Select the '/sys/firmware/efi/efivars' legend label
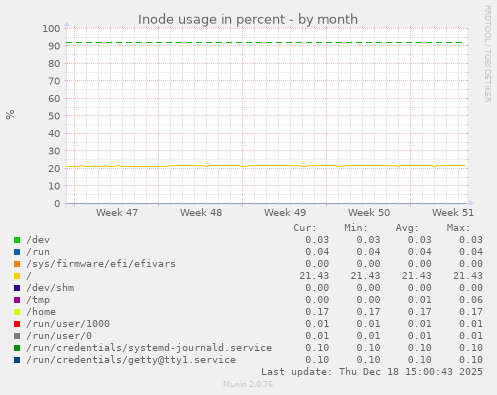Viewport: 497px width, 395px height. pos(101,264)
